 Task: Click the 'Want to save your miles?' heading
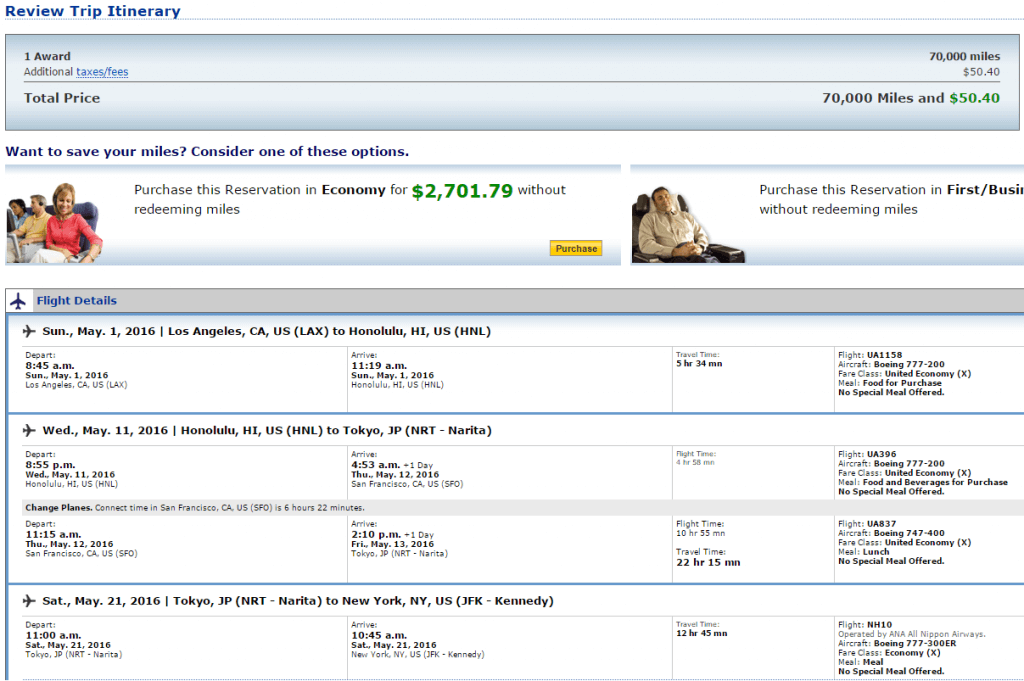coord(207,152)
